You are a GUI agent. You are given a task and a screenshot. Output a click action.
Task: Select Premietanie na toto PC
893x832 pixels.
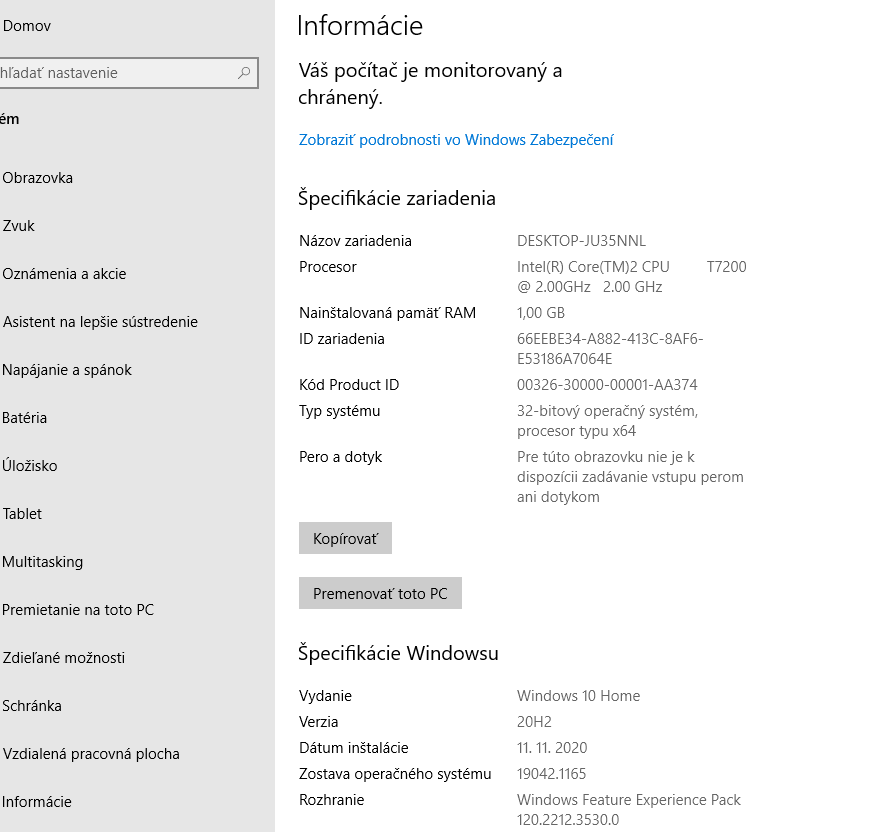click(80, 610)
